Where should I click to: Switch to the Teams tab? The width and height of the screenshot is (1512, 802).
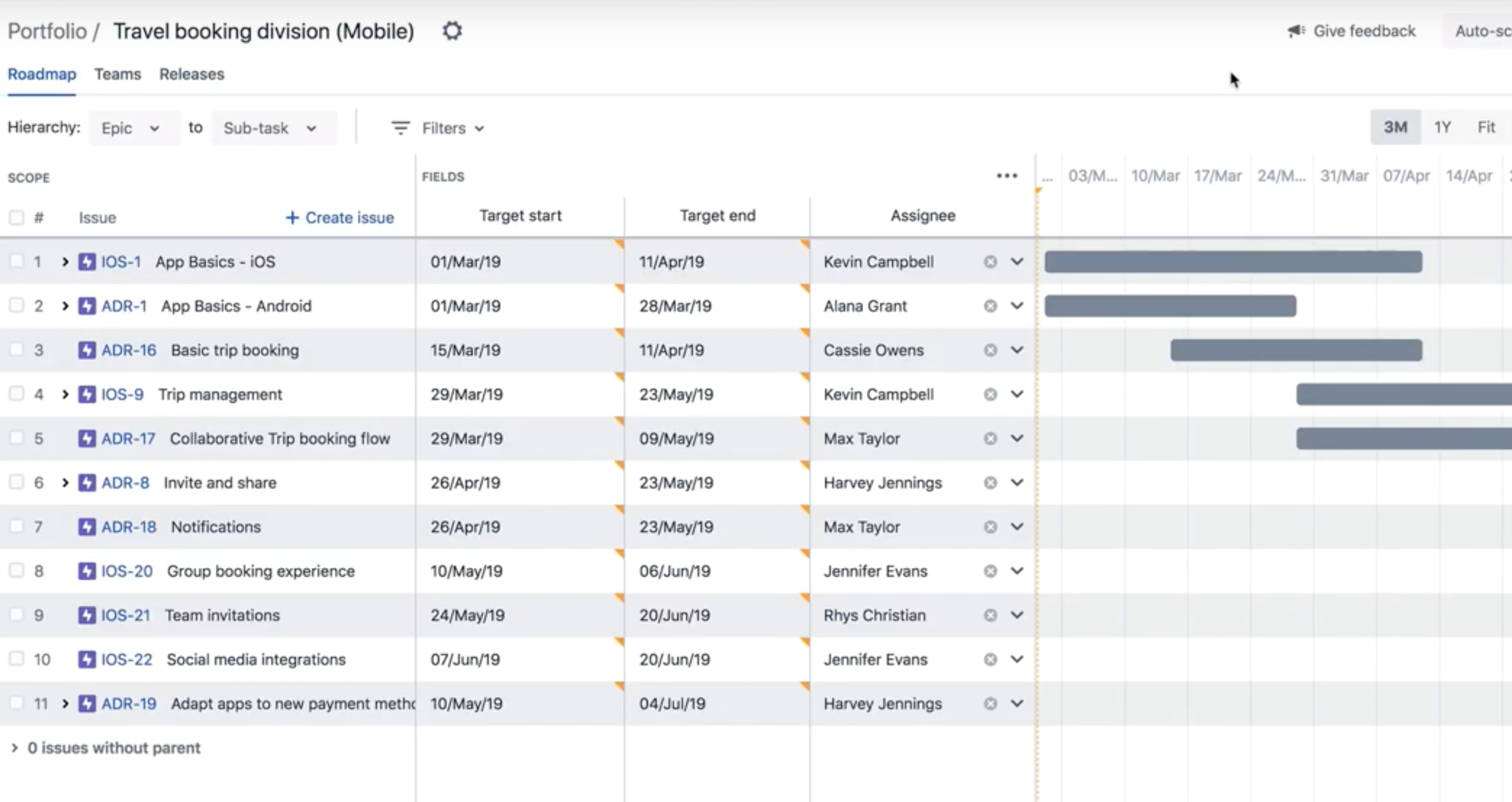[118, 75]
